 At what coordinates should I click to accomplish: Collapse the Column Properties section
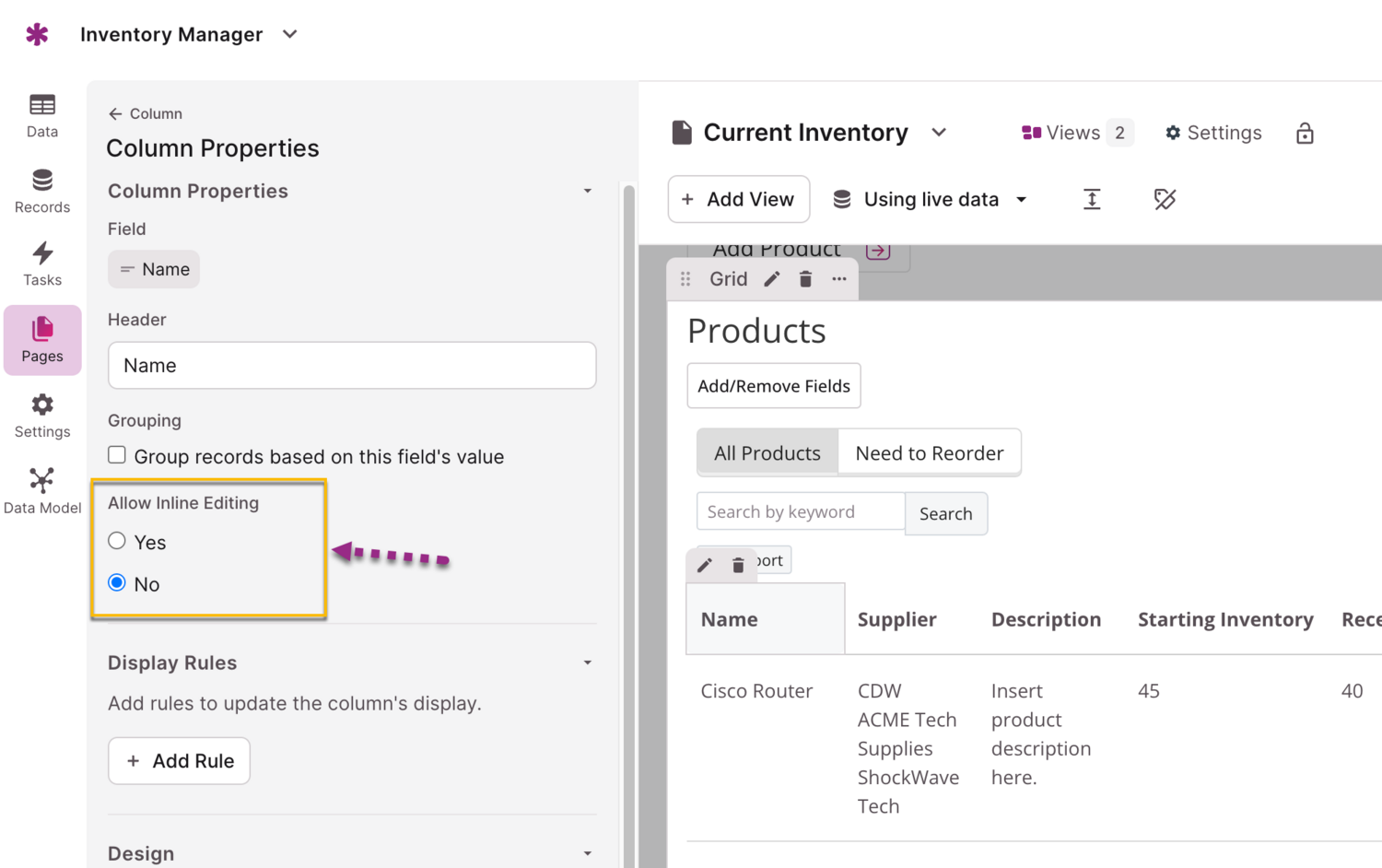(587, 192)
